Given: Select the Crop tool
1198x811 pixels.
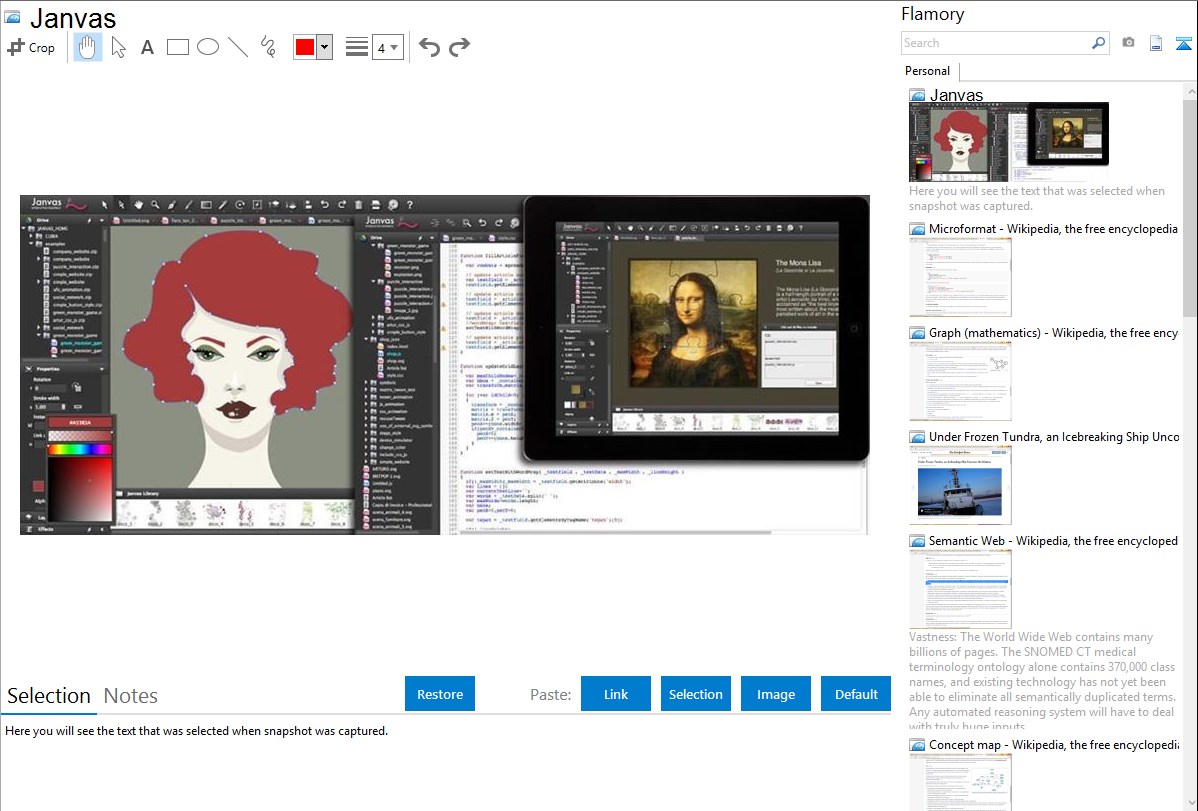Looking at the screenshot, I should point(31,47).
